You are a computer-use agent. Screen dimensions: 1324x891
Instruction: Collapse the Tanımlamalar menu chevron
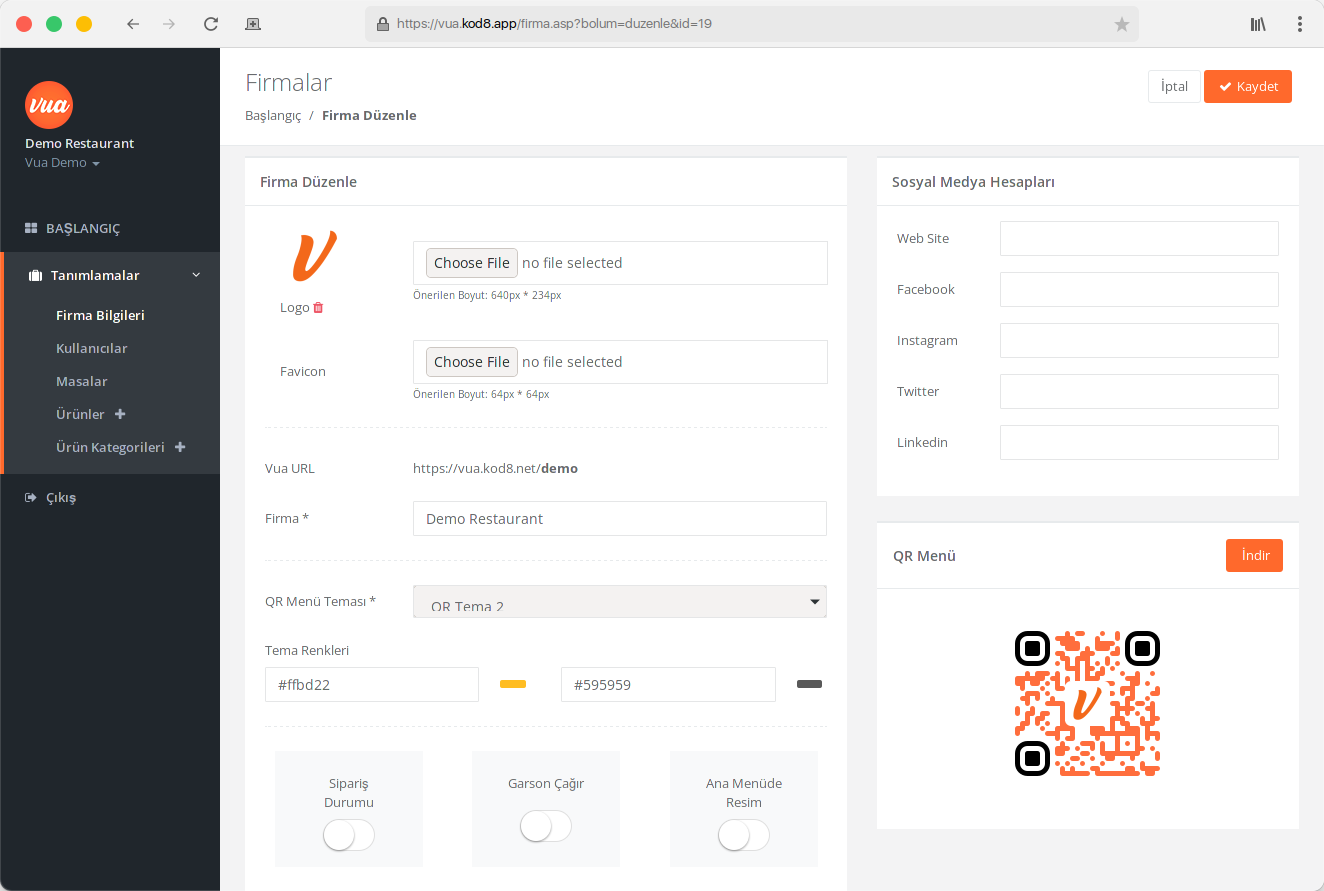point(196,275)
